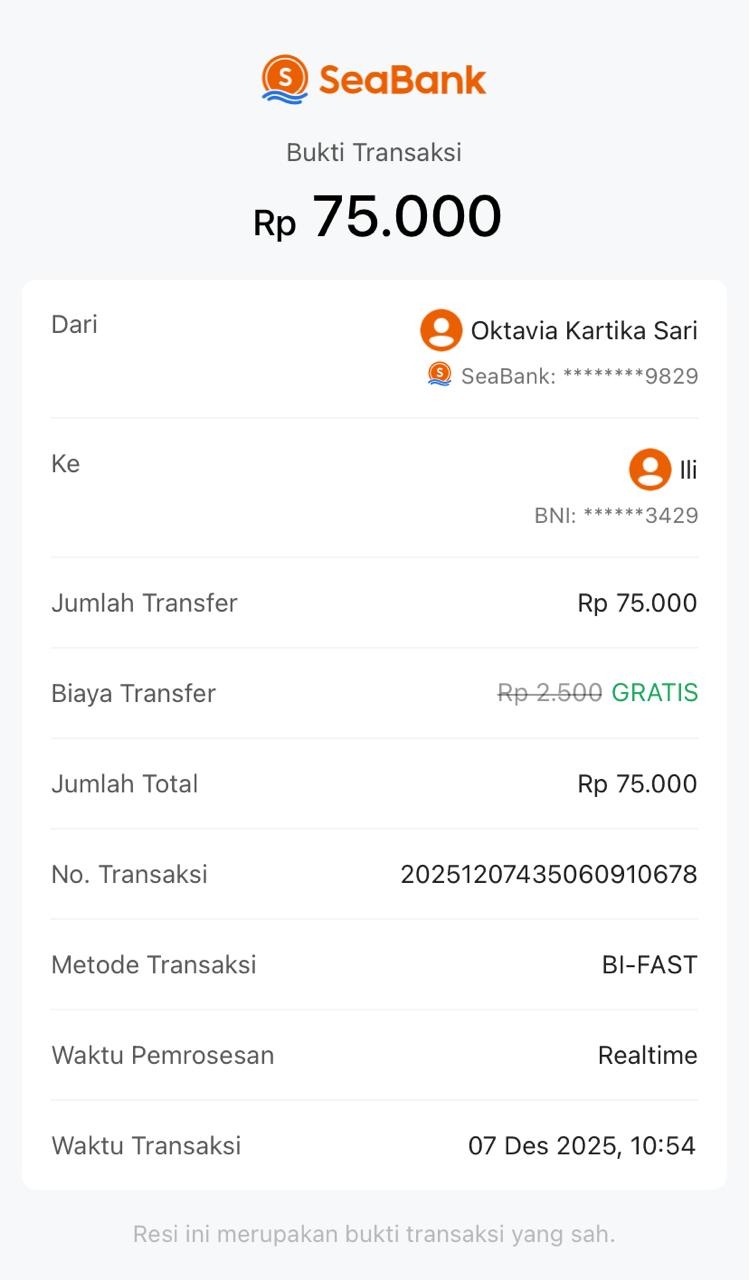Tap the green GRATIS label
Screen dimensions: 749x1280
pyautogui.click(x=655, y=693)
